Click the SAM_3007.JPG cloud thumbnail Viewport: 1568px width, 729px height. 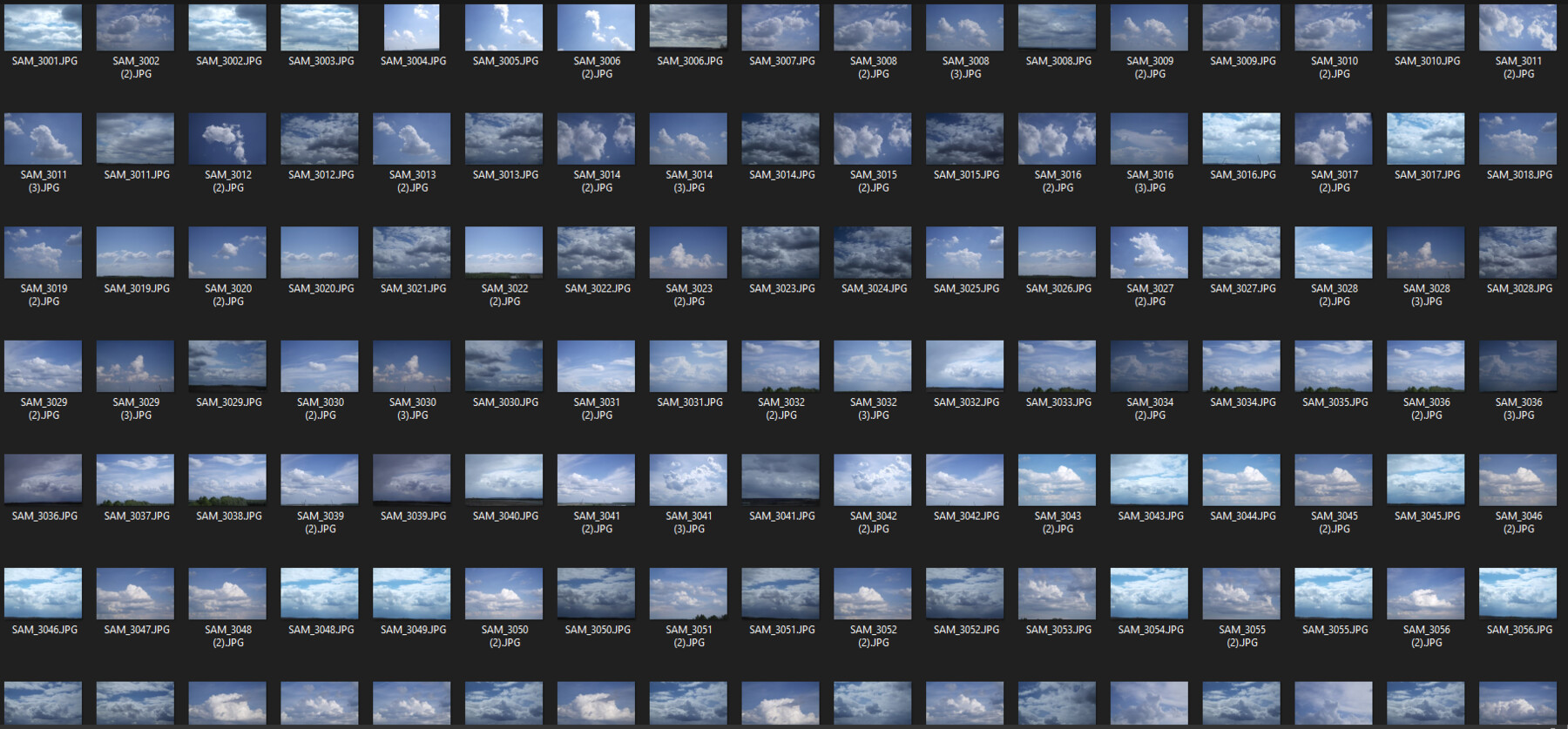click(x=781, y=28)
